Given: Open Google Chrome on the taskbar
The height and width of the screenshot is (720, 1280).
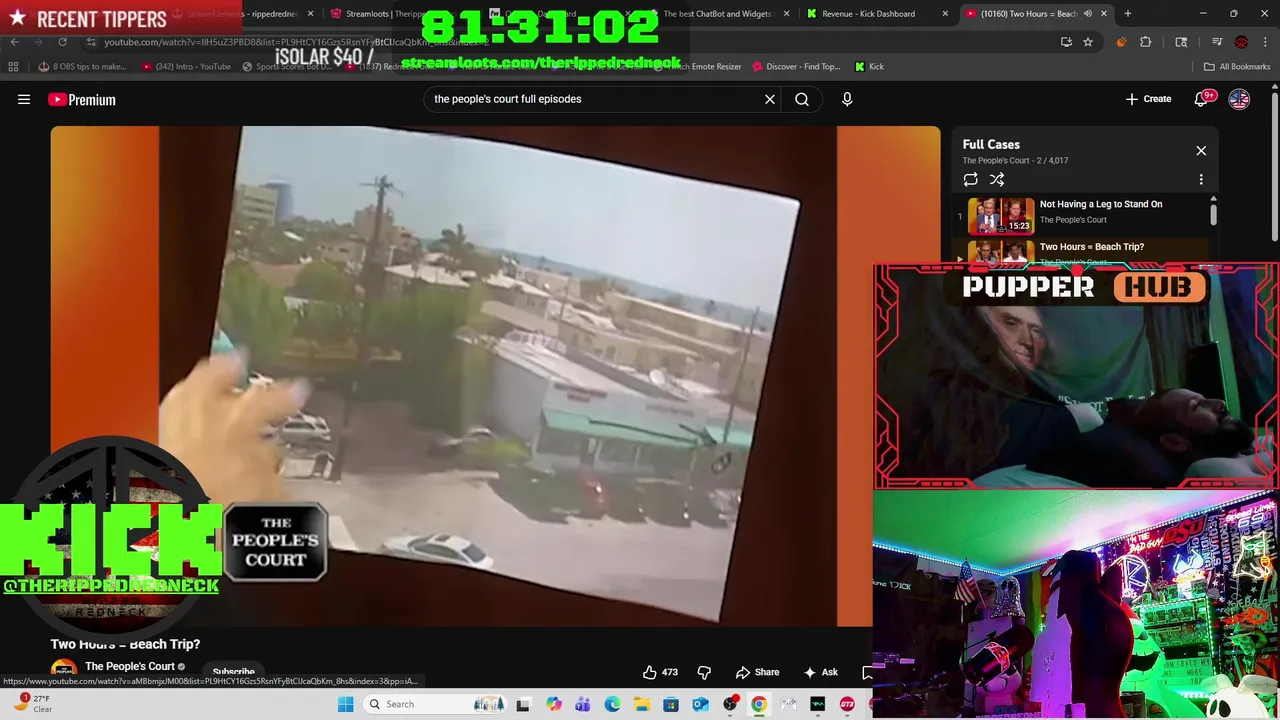Looking at the screenshot, I should tap(759, 704).
